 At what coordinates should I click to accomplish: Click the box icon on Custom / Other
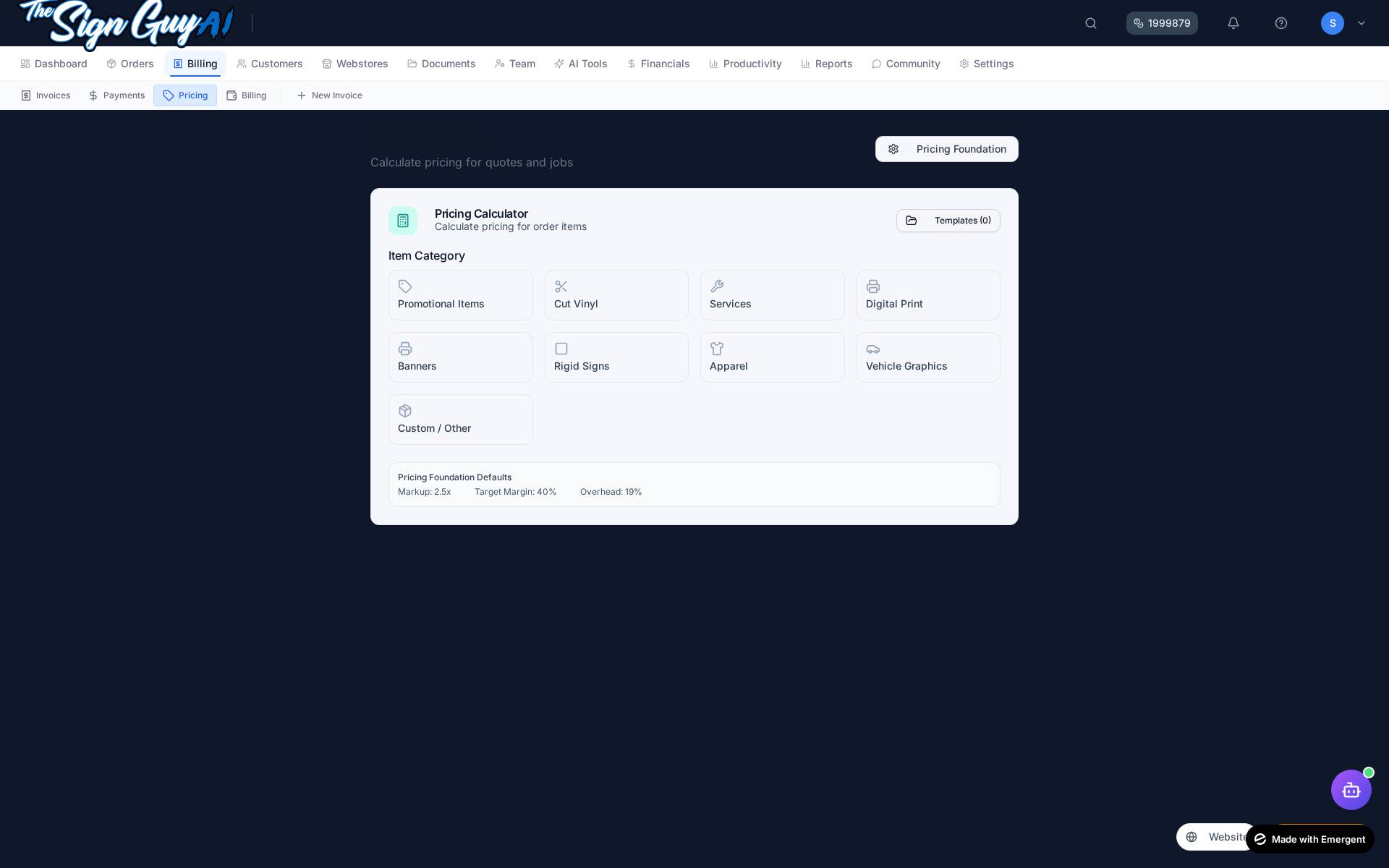[x=405, y=411]
